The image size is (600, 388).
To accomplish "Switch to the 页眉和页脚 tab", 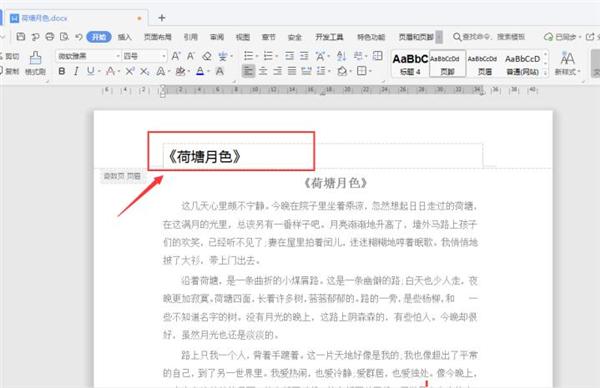I will [416, 37].
